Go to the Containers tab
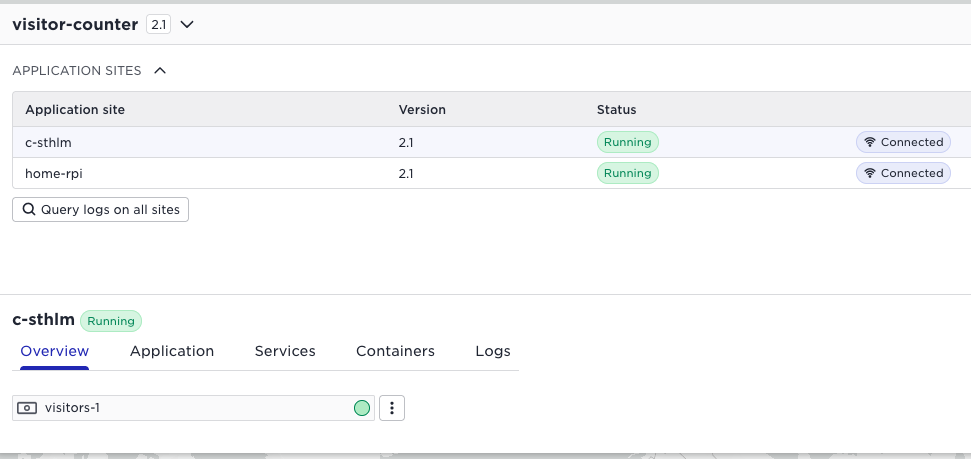 tap(395, 351)
